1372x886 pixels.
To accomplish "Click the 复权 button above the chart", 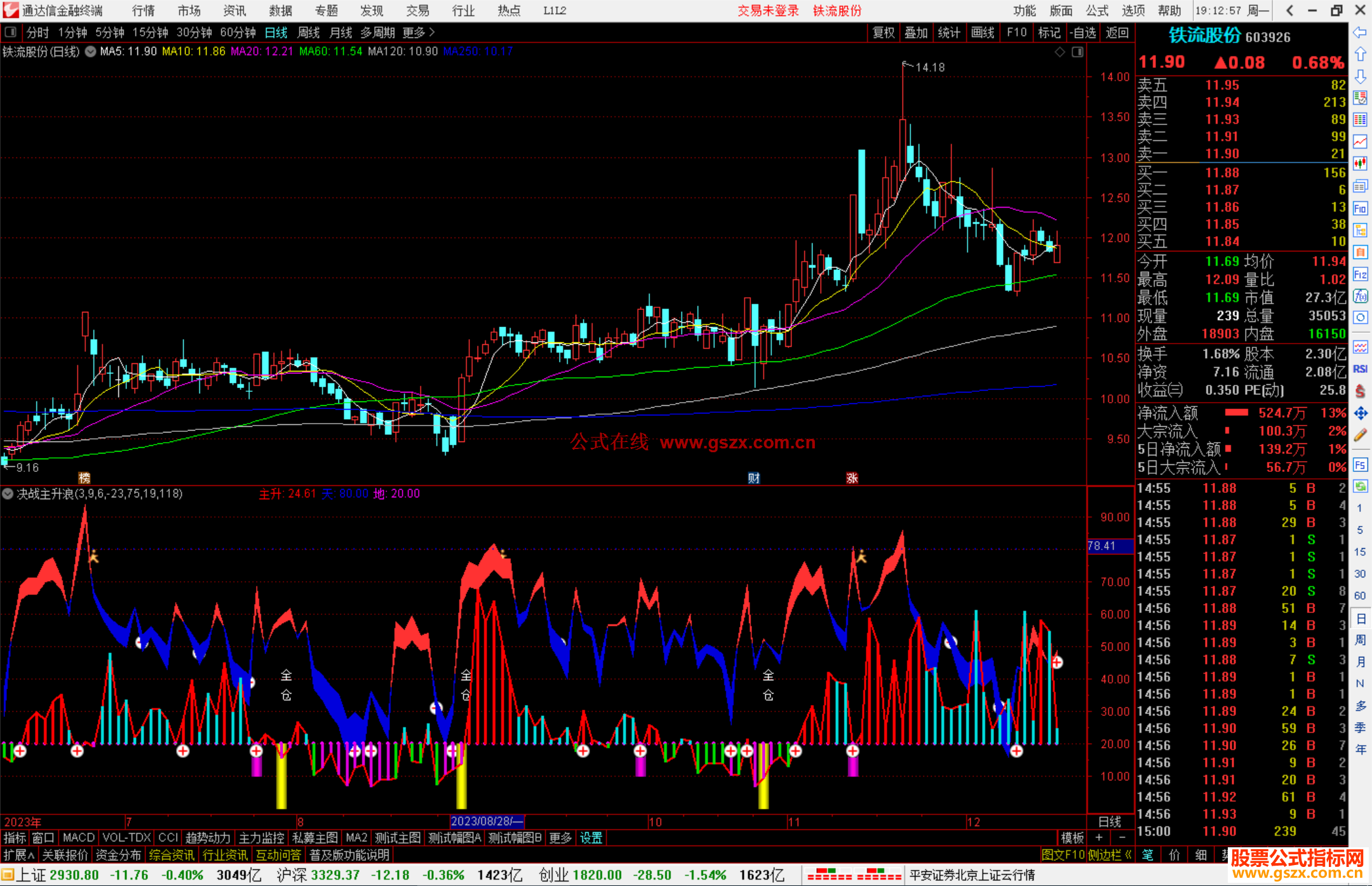I will (x=884, y=32).
